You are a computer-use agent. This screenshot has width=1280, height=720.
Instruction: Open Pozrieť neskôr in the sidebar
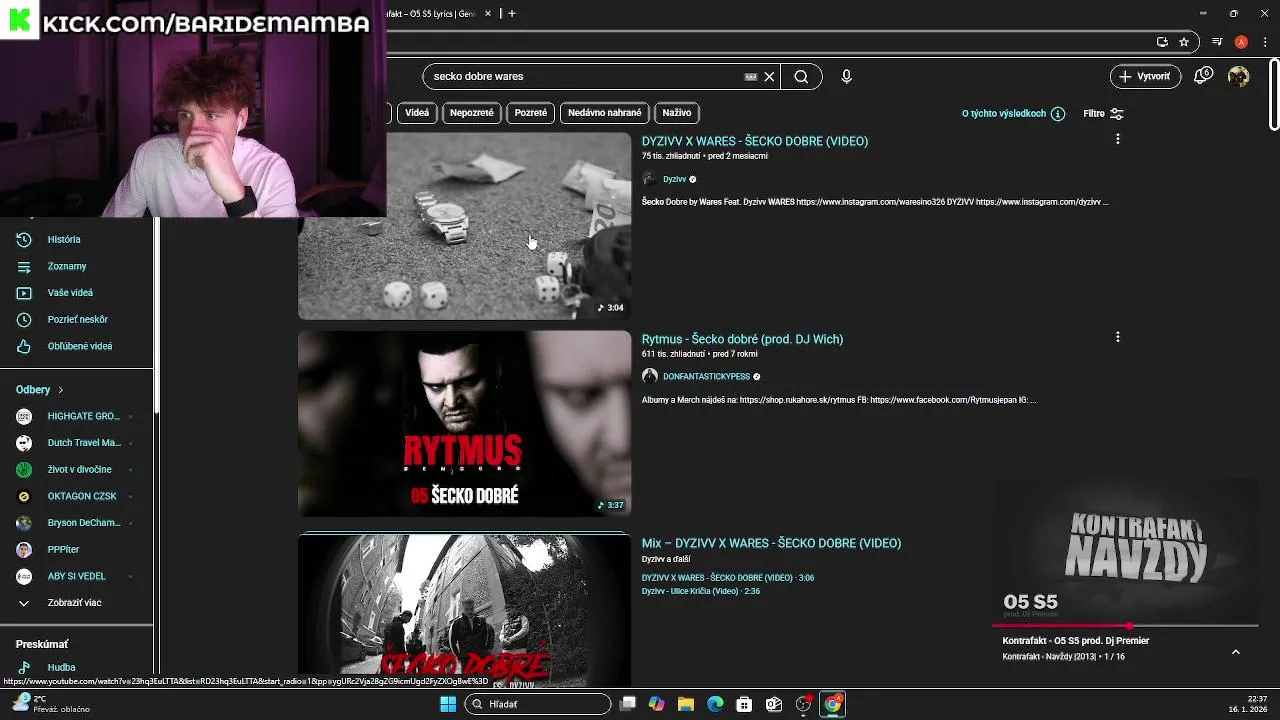point(76,319)
